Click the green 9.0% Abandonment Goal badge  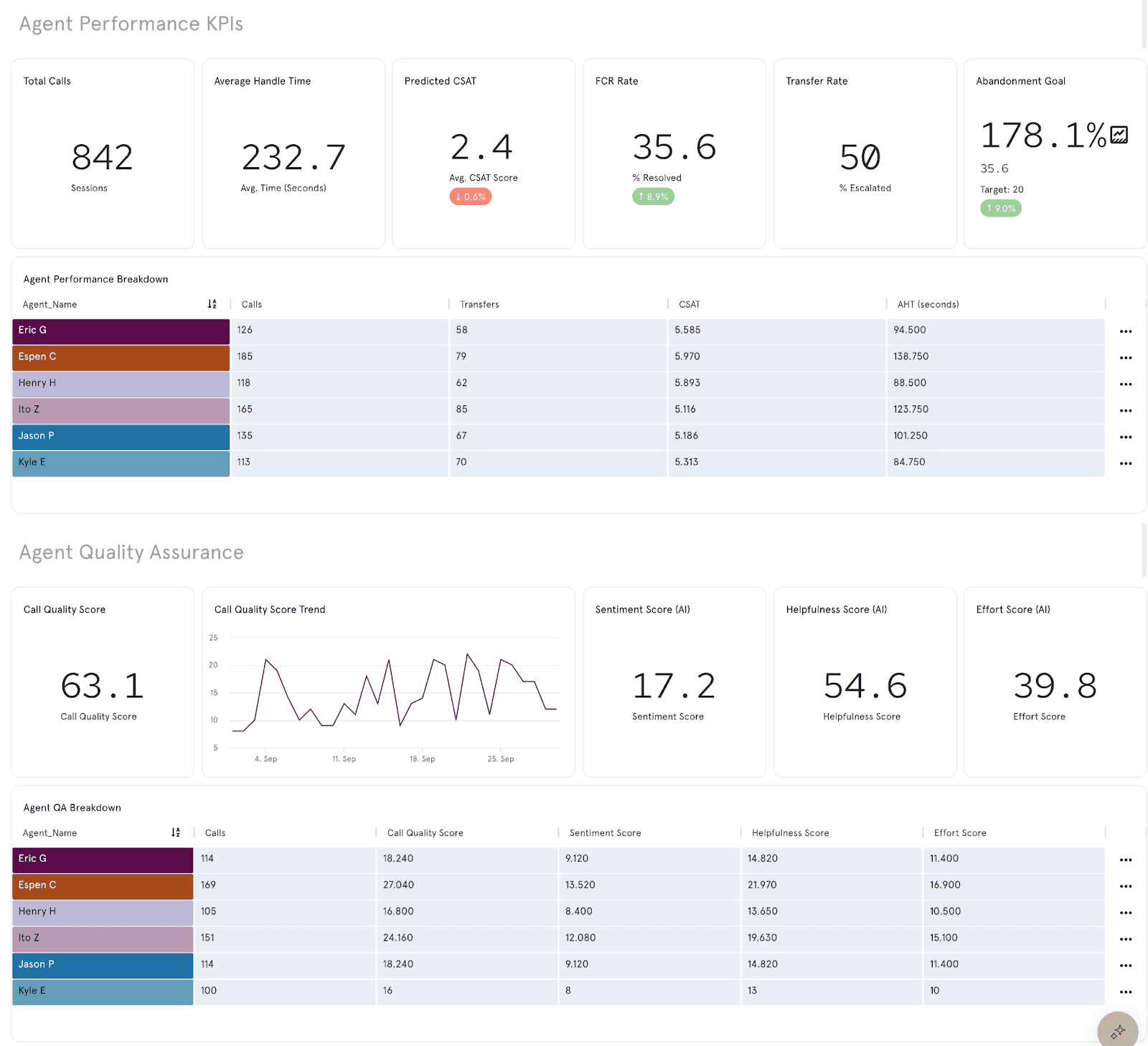click(x=1001, y=209)
